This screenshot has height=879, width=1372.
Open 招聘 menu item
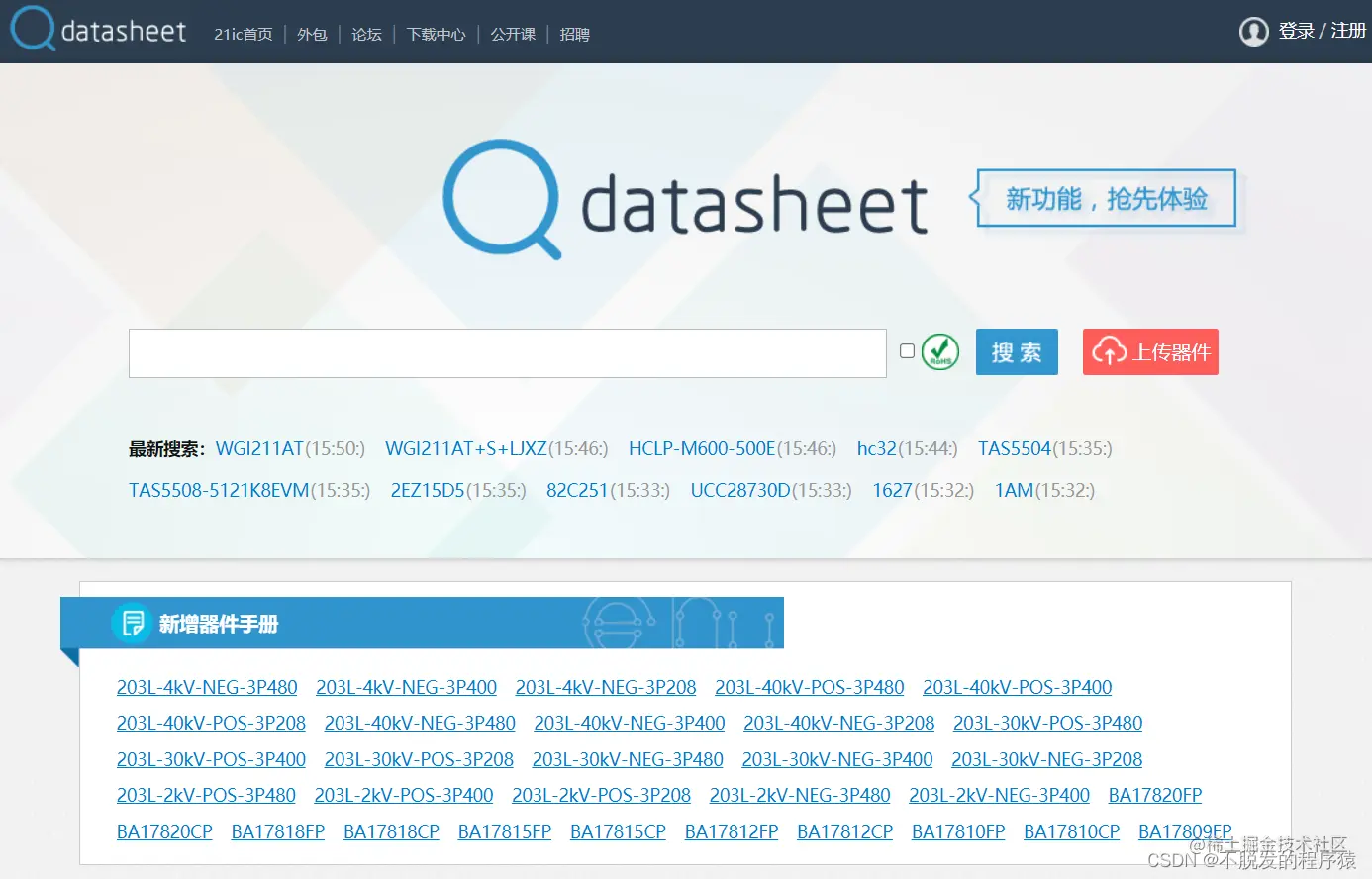575,34
